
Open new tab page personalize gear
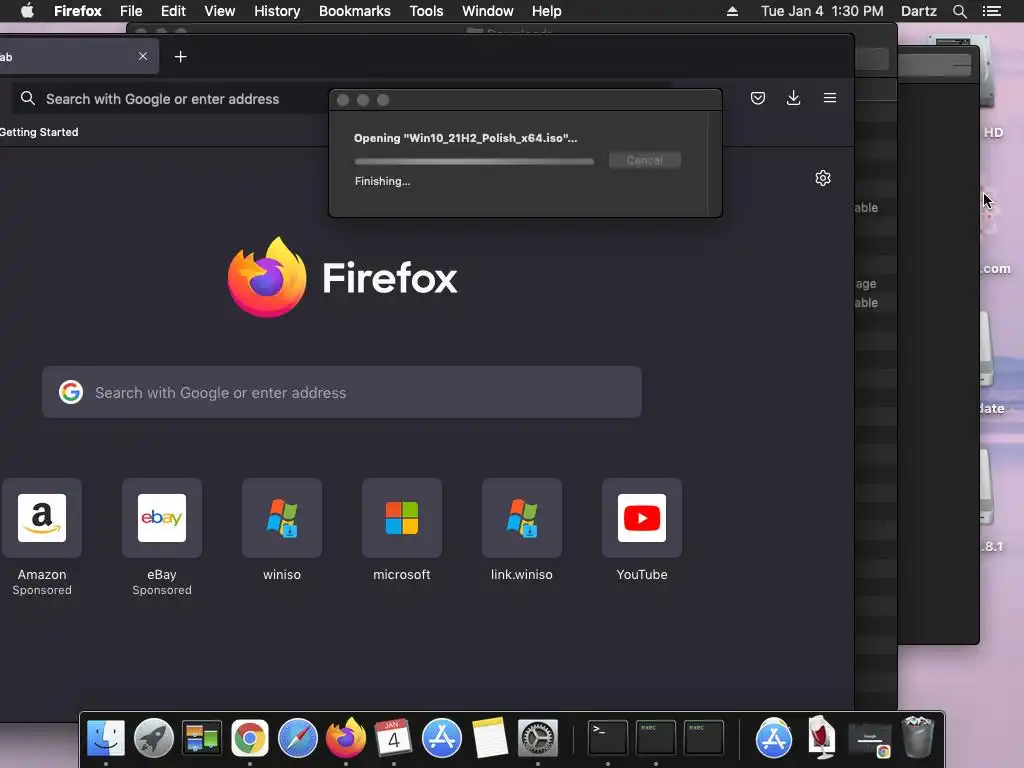point(823,178)
